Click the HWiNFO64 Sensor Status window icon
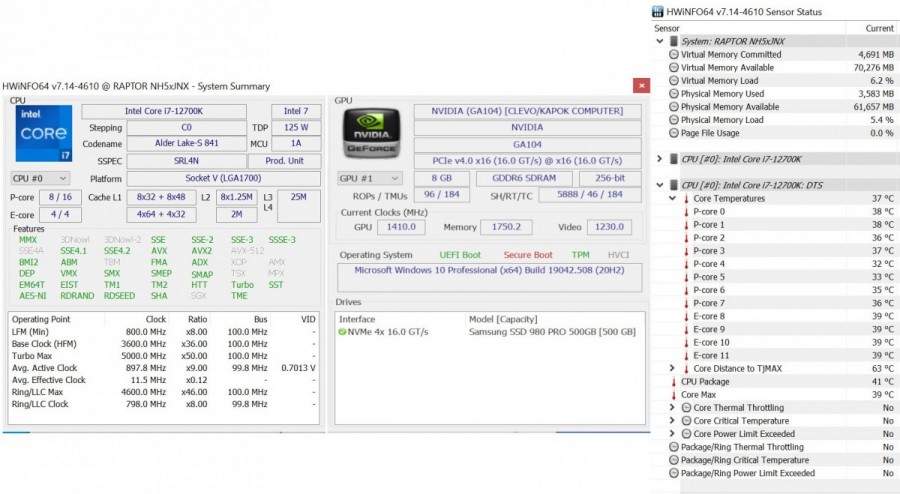900x494 pixels. coord(657,11)
